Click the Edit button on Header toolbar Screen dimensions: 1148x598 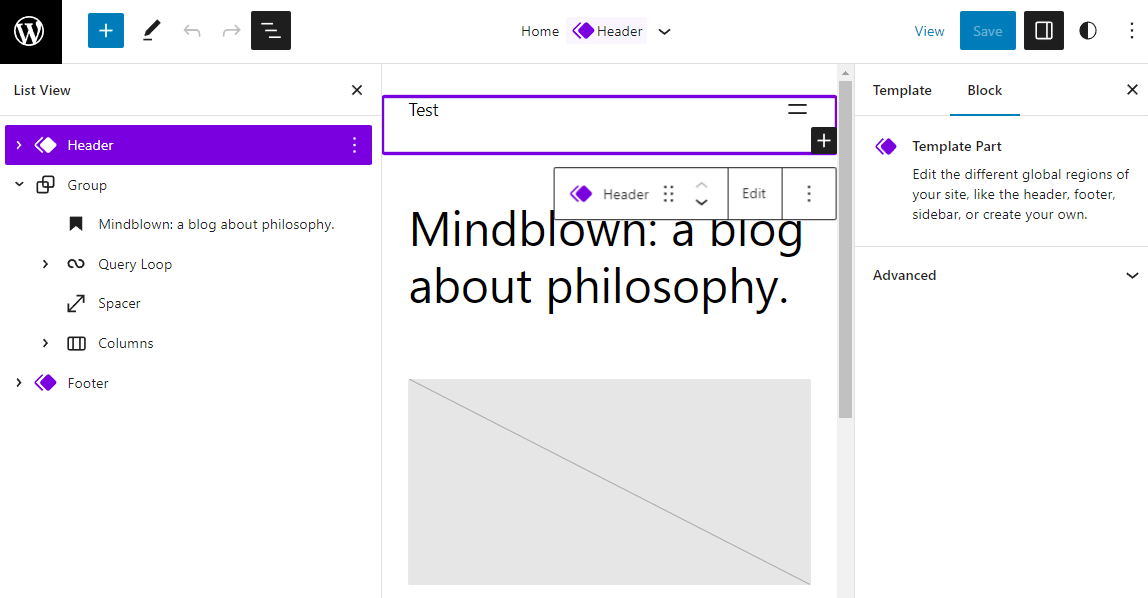[x=754, y=193]
